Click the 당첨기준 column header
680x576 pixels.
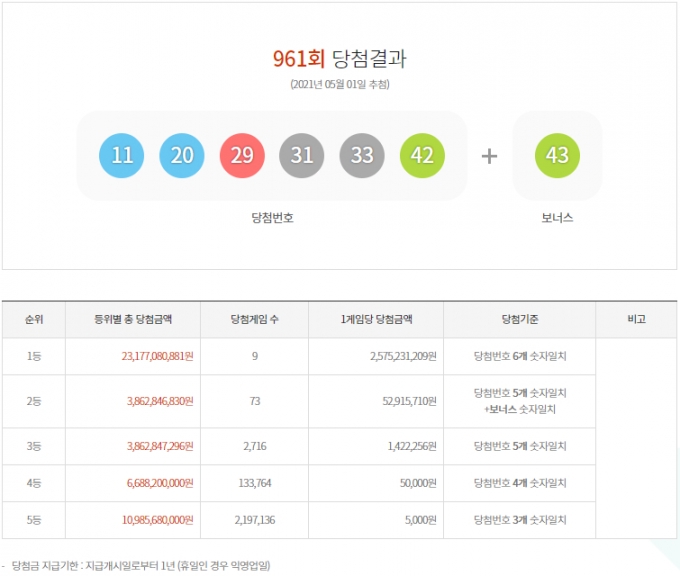tap(520, 320)
